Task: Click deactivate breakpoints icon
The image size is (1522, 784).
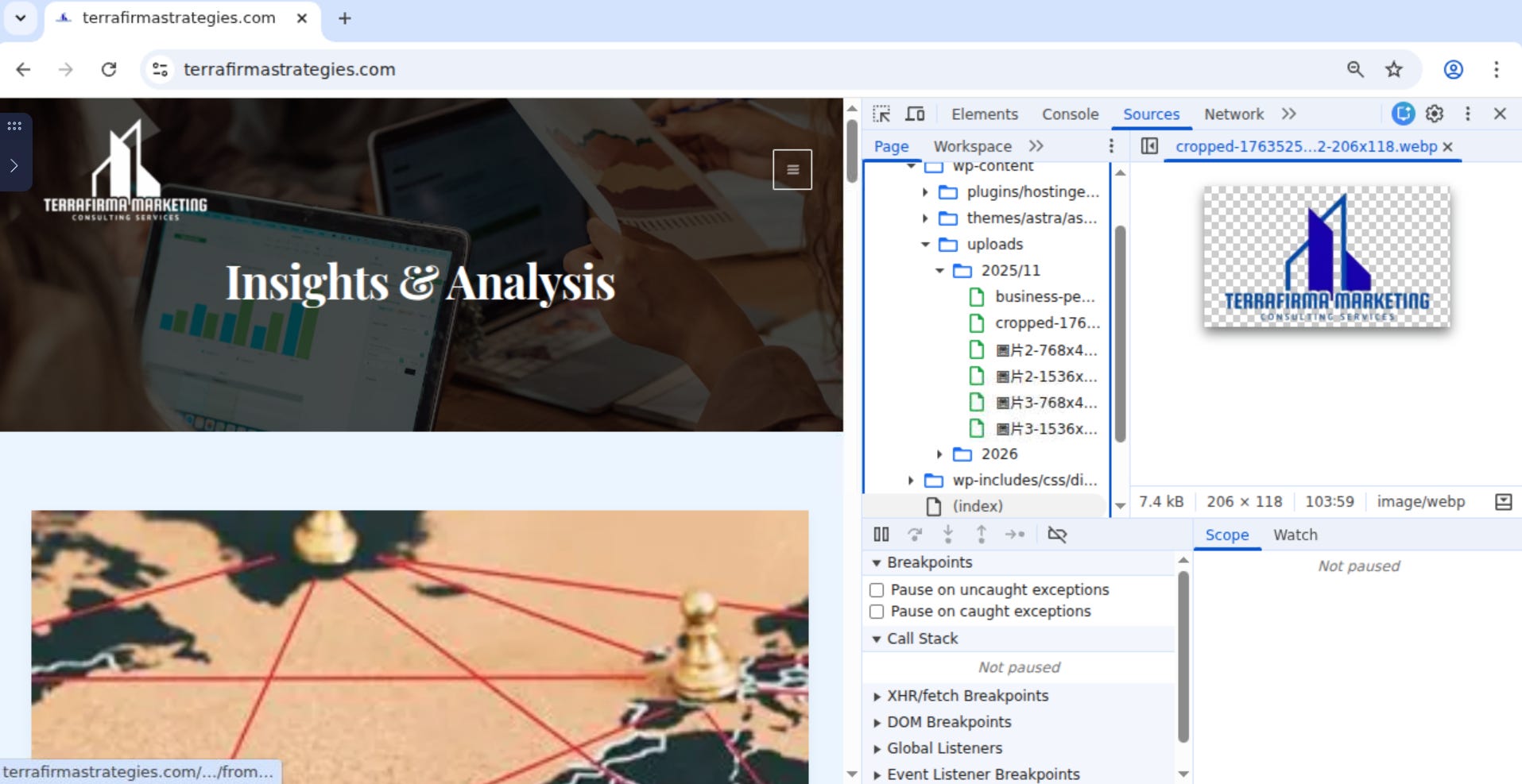Action: coord(1057,535)
